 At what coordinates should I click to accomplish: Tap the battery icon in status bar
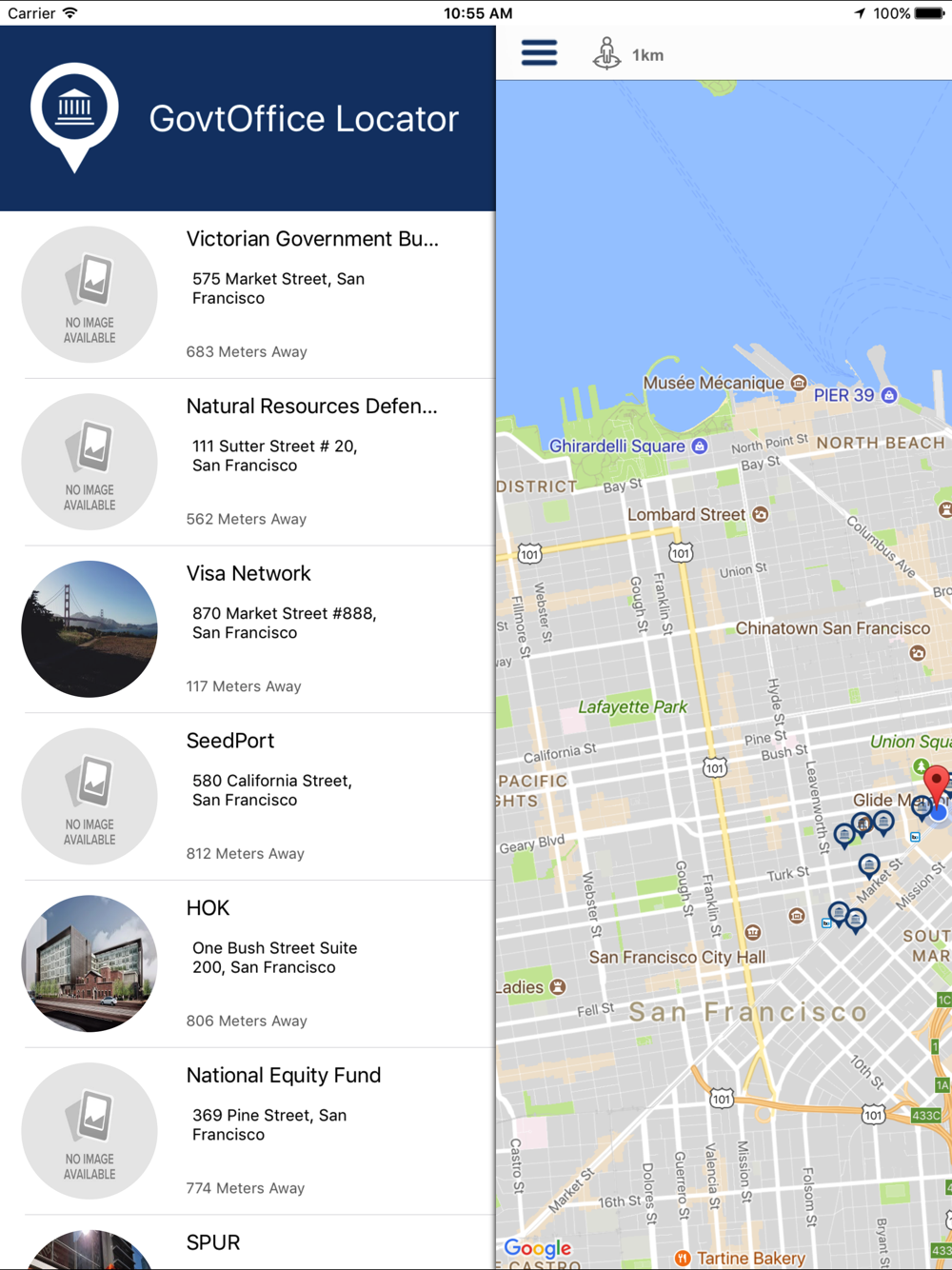pos(930,13)
